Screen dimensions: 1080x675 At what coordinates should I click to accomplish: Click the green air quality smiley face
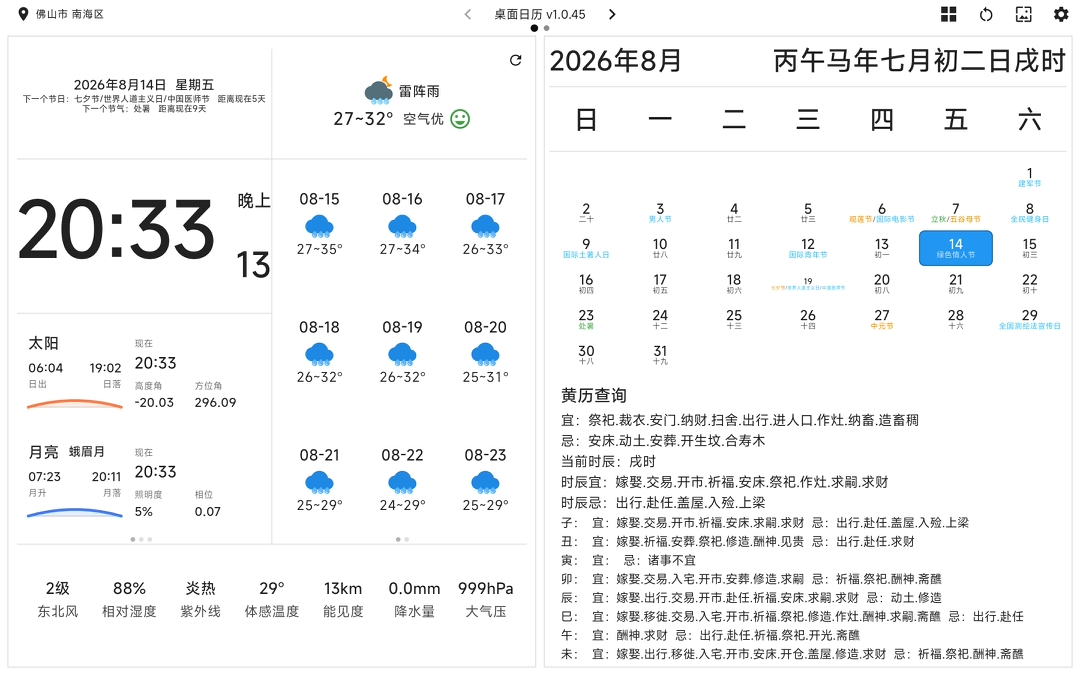tap(460, 119)
